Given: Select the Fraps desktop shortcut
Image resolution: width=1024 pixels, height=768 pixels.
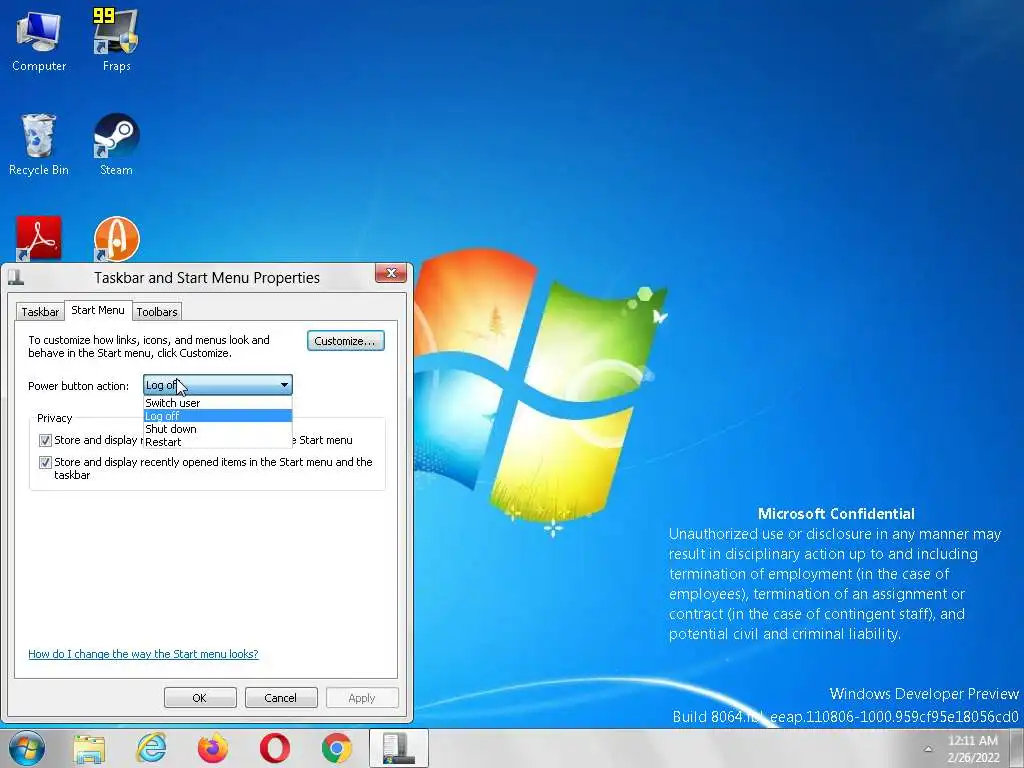Looking at the screenshot, I should pos(116,40).
